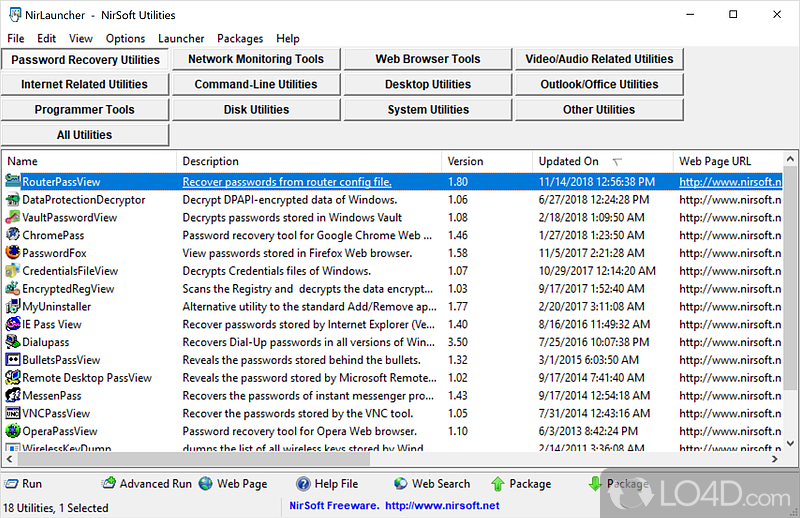Switch to Network Monitoring Tools tab
This screenshot has width=800, height=518.
256,59
